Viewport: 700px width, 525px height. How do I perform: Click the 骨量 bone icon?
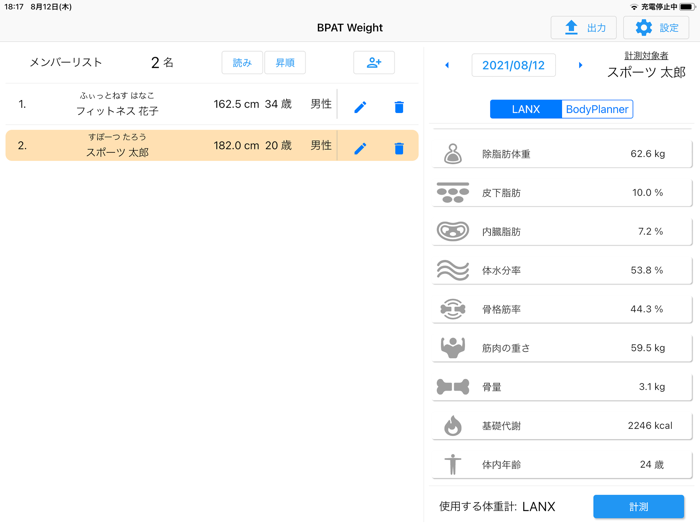[453, 387]
